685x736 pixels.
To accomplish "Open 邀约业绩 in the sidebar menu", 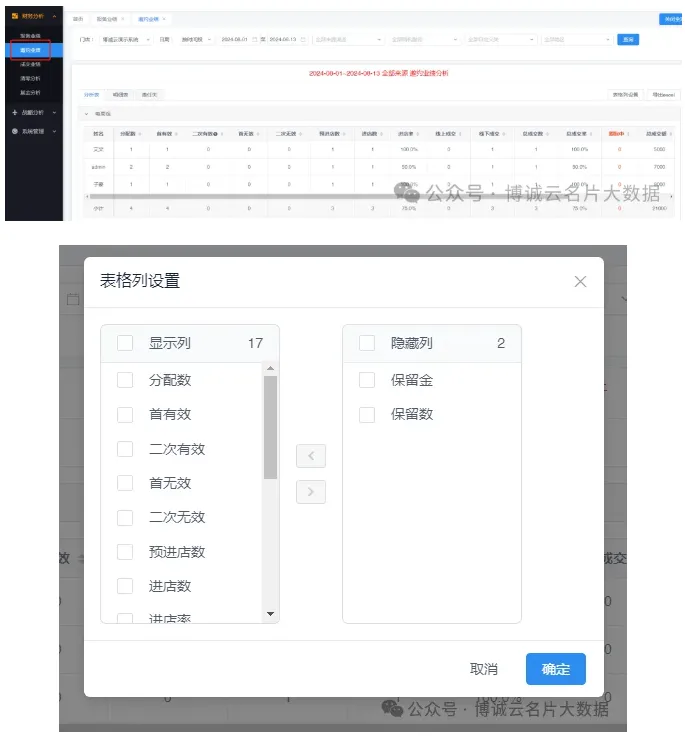I will (x=30, y=49).
